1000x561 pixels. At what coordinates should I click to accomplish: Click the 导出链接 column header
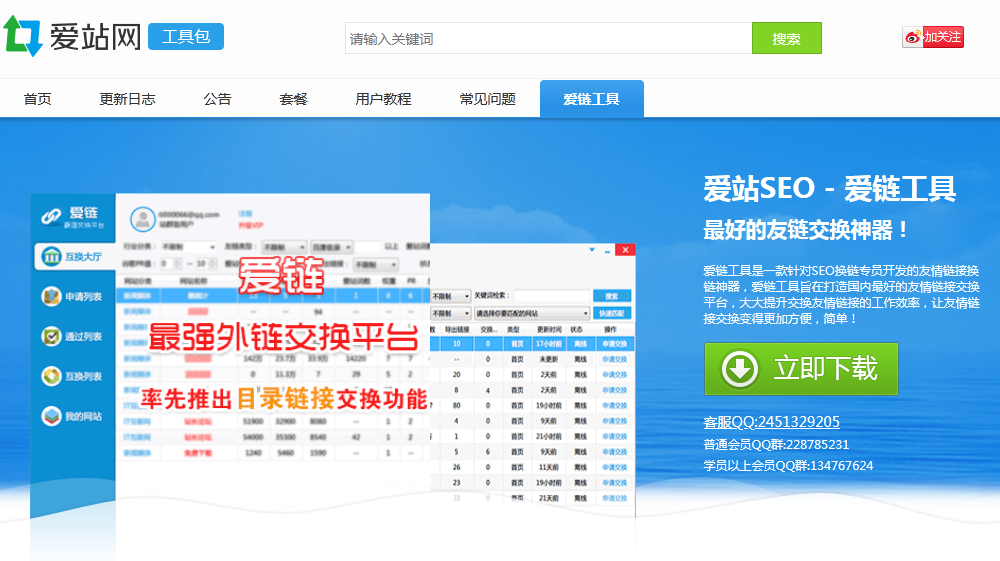pos(457,329)
